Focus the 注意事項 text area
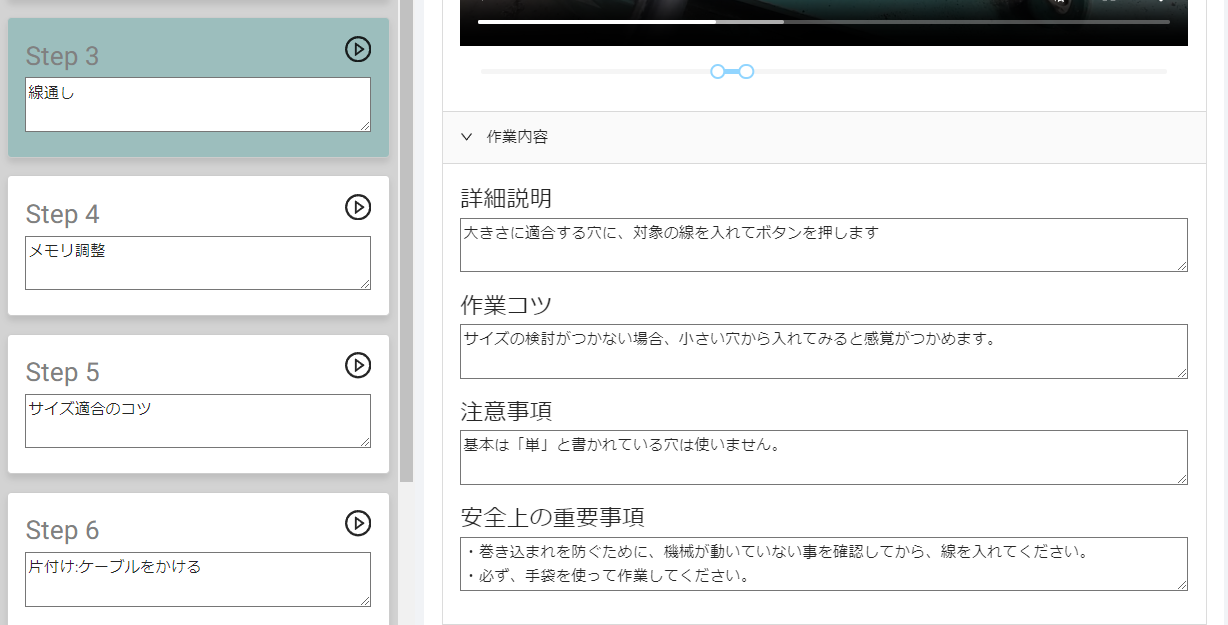 click(822, 457)
